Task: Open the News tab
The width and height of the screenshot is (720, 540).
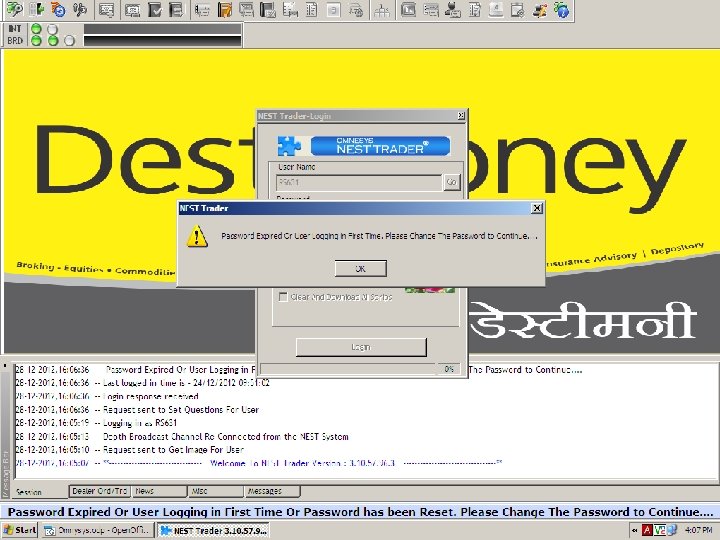Action: pyautogui.click(x=159, y=491)
